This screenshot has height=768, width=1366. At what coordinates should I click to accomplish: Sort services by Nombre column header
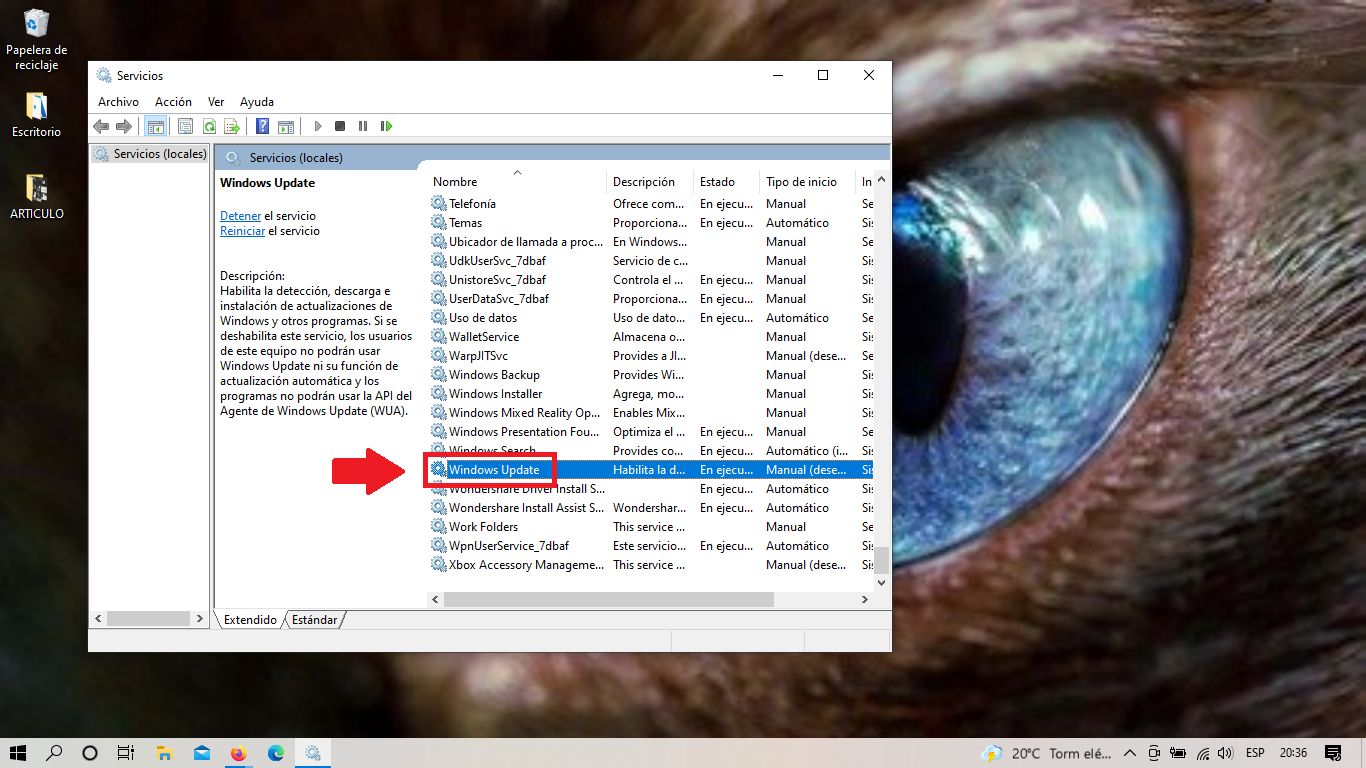tap(455, 182)
